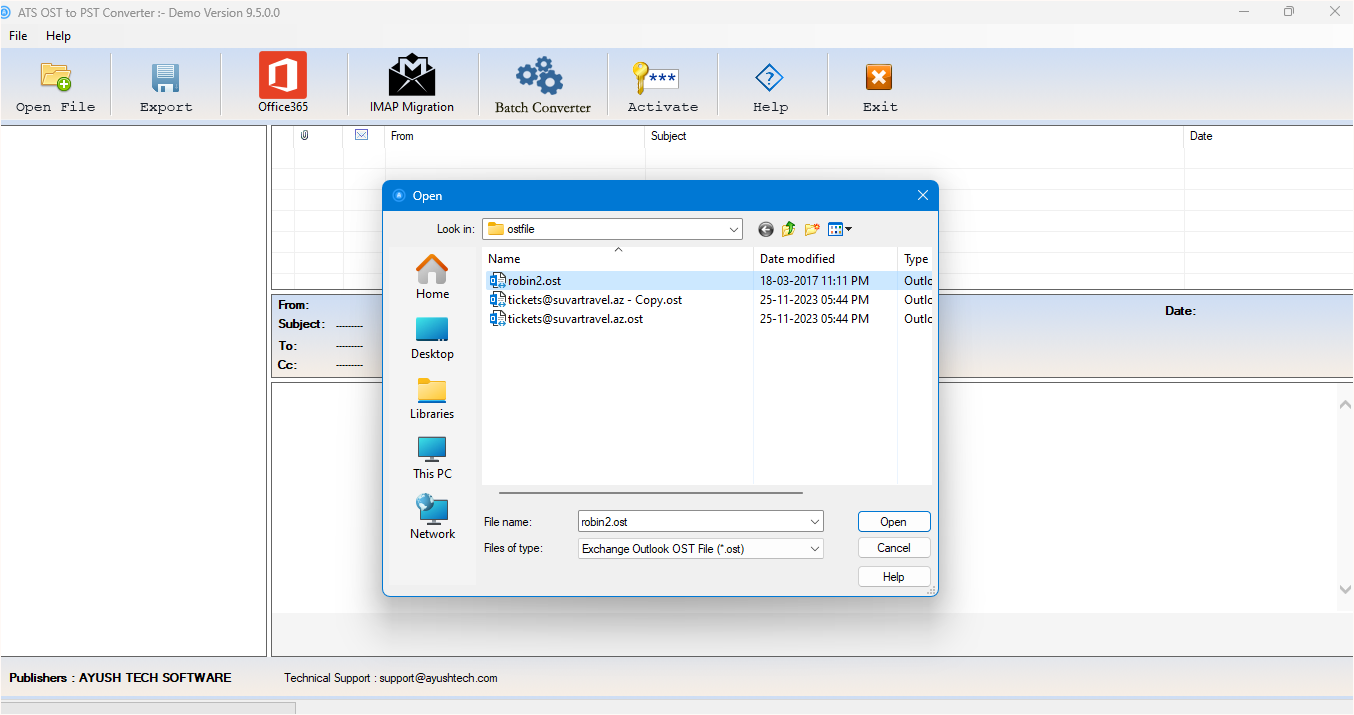Image resolution: width=1354 pixels, height=715 pixels.
Task: Close the Open dialog
Action: pyautogui.click(x=923, y=196)
